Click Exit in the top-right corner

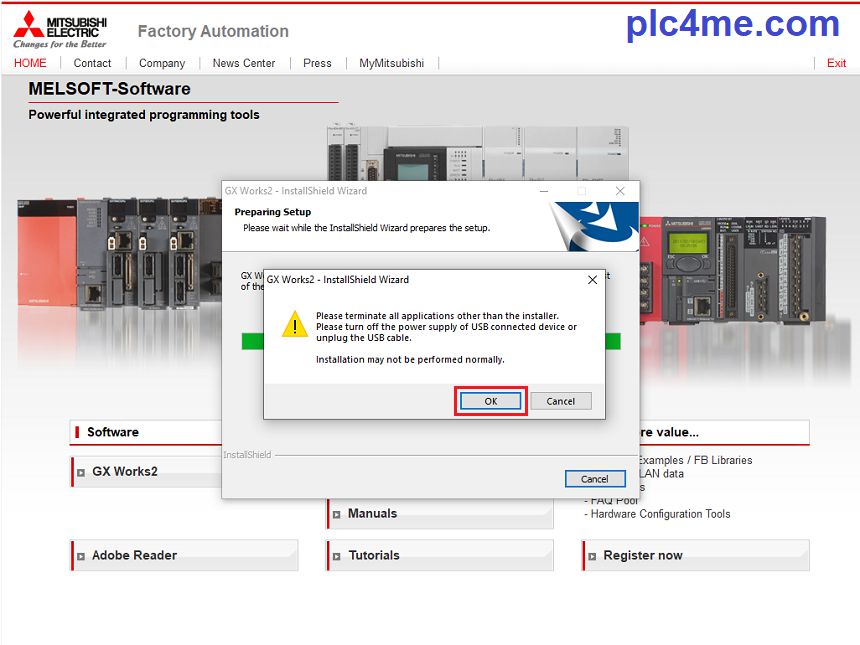coord(836,63)
